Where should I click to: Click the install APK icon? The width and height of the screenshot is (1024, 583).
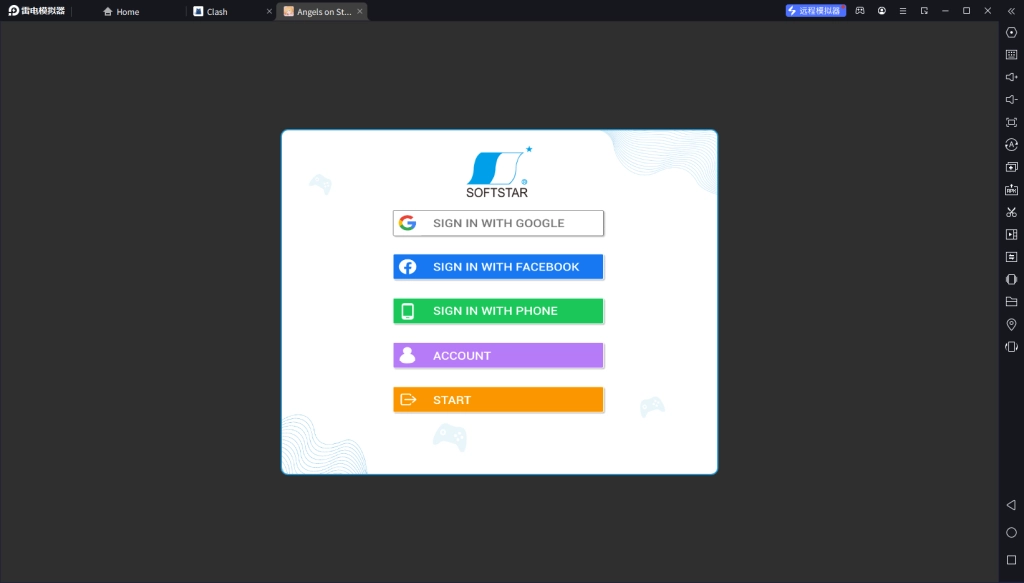[x=1012, y=190]
